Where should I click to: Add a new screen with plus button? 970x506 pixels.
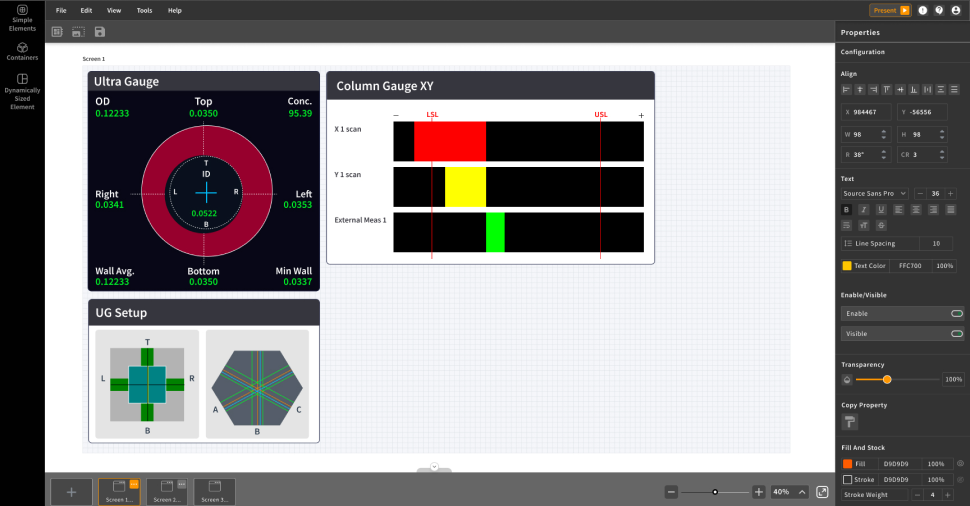click(71, 492)
